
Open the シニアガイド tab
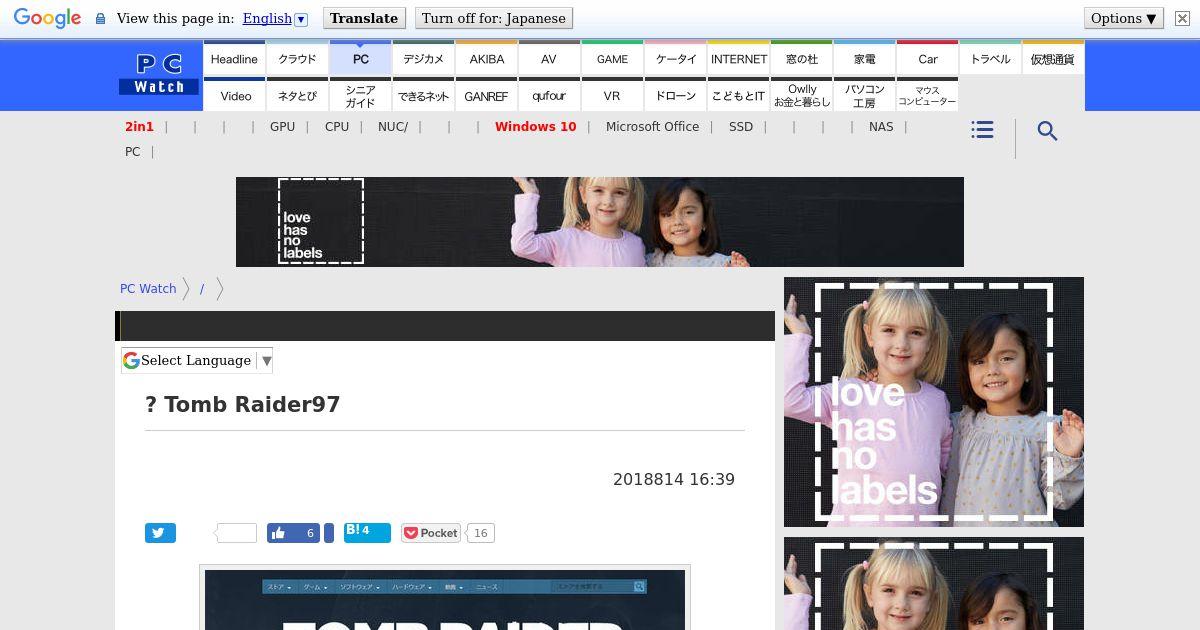click(x=360, y=95)
